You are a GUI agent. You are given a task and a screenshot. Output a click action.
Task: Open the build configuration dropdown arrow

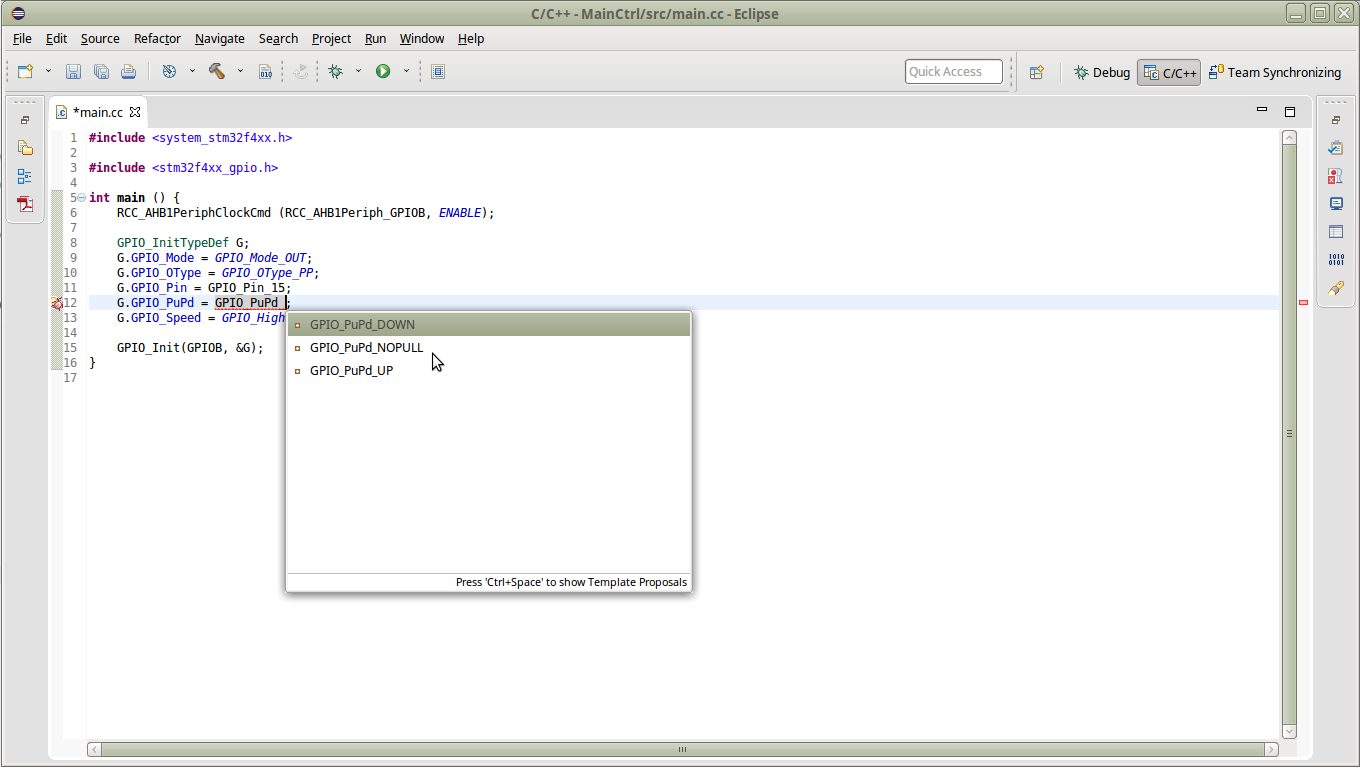pos(192,72)
